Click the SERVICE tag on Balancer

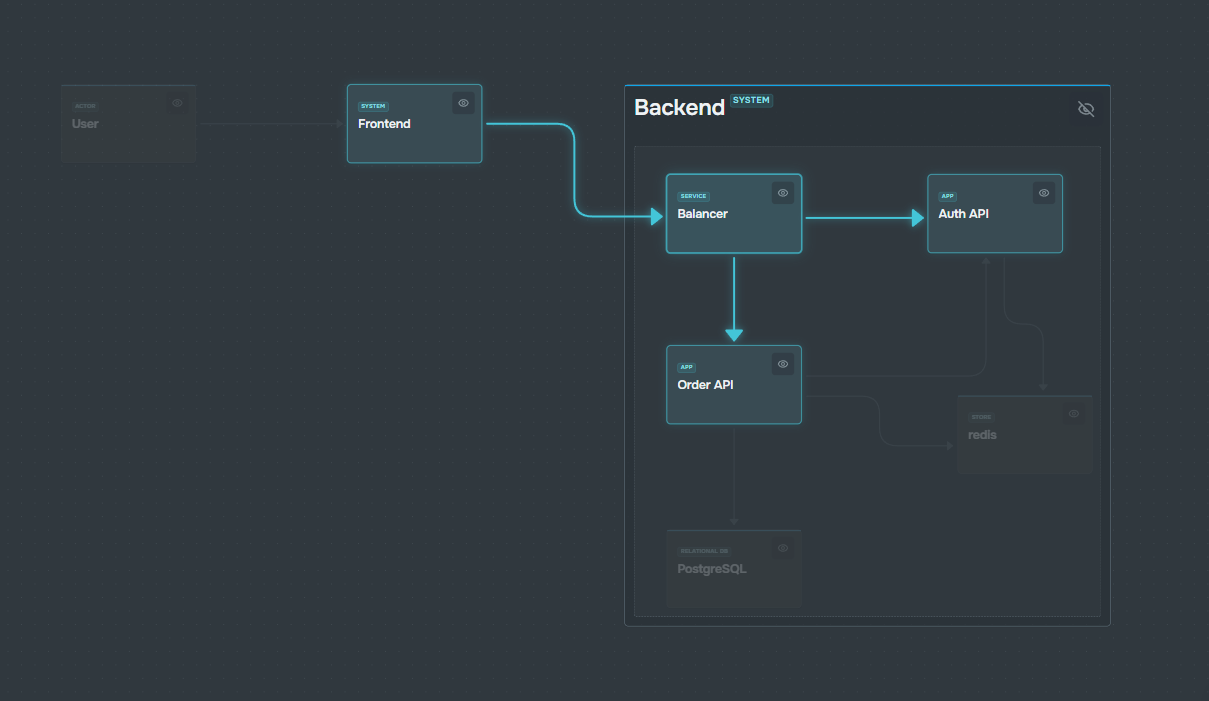tap(693, 196)
